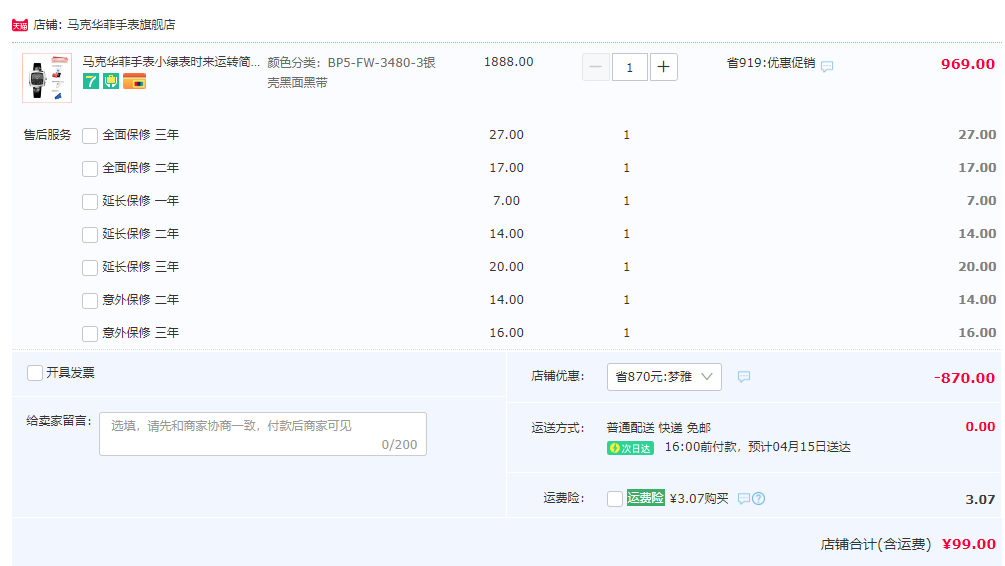Check the 延长保修 三年 service option
Image resolution: width=1005 pixels, height=566 pixels.
[x=90, y=267]
